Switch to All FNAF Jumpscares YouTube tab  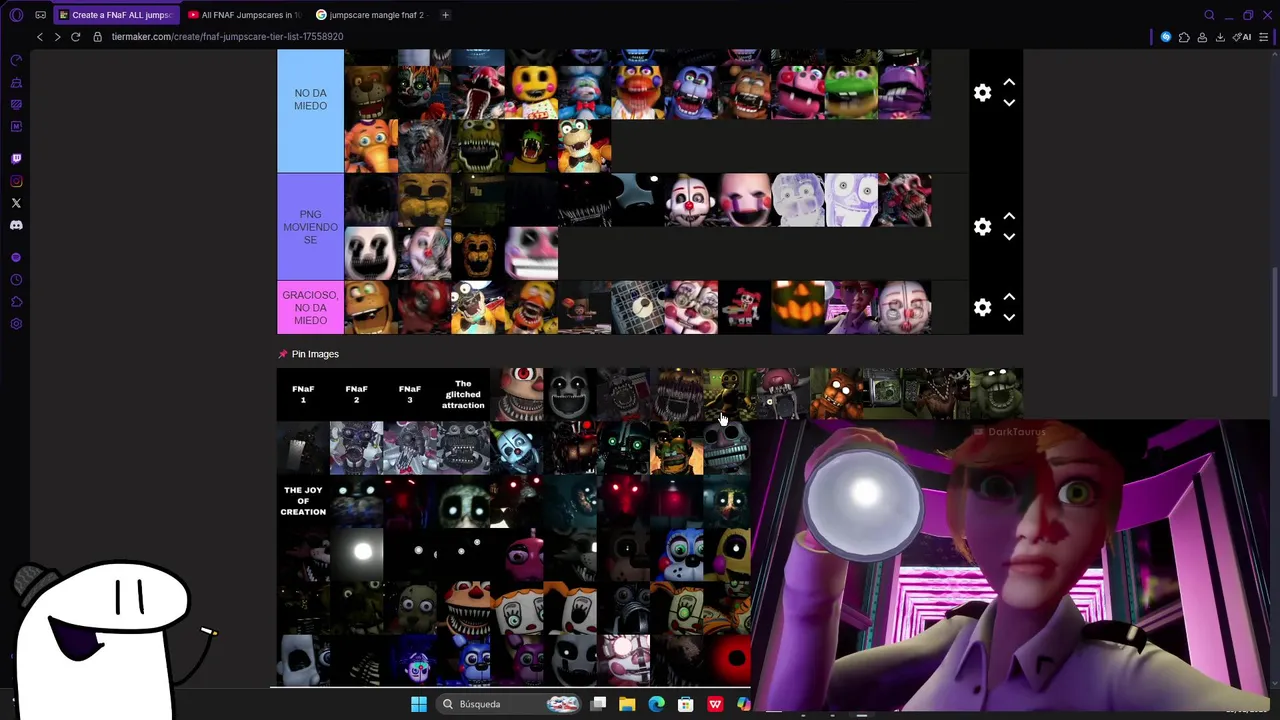pyautogui.click(x=244, y=15)
